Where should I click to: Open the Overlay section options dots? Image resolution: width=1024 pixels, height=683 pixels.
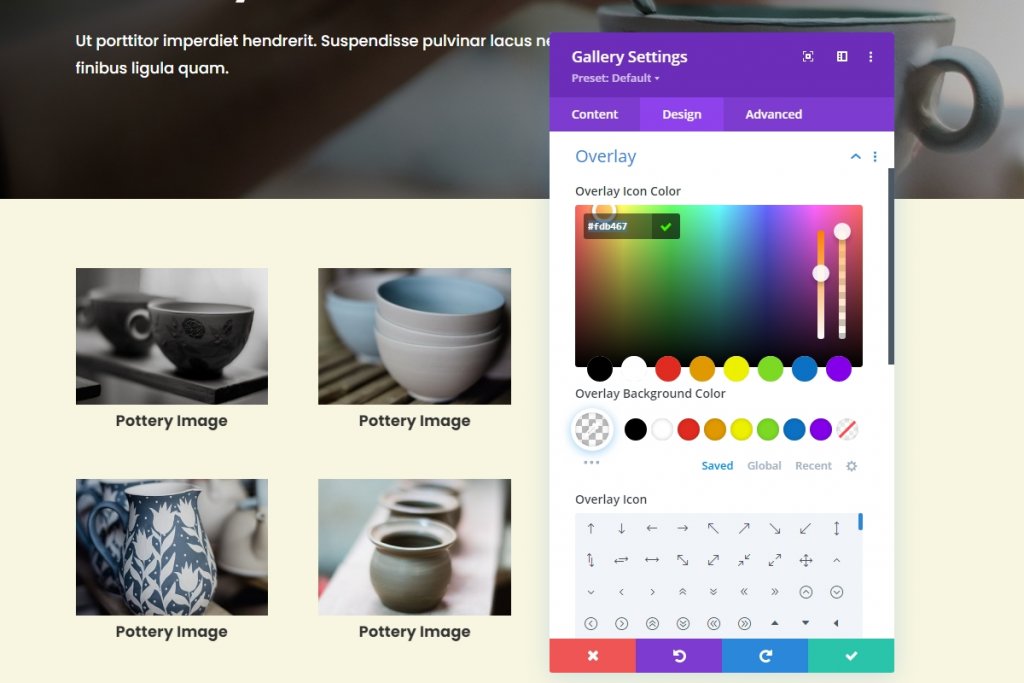coord(875,157)
